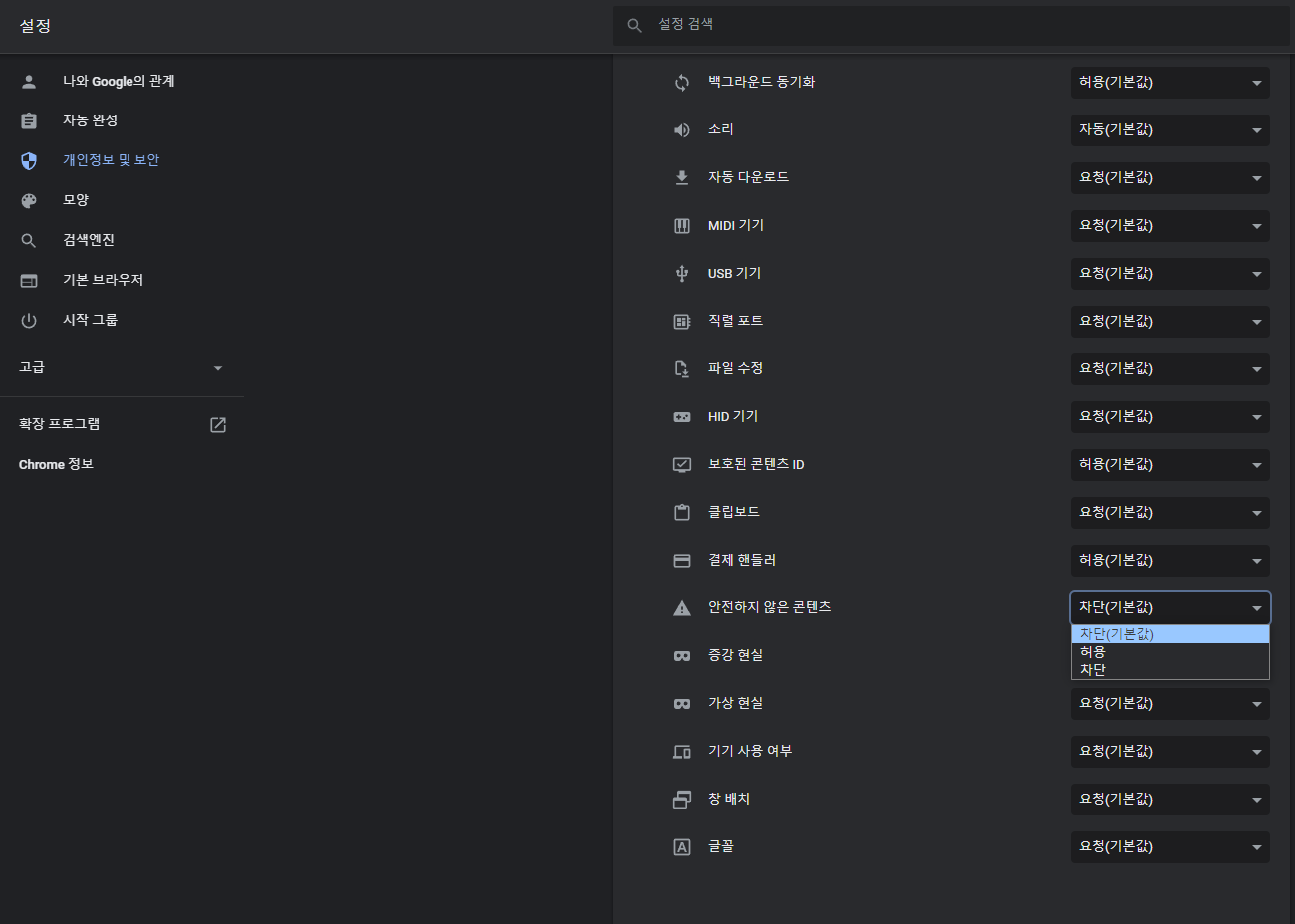Expand the 고급 section in sidebar

122,368
